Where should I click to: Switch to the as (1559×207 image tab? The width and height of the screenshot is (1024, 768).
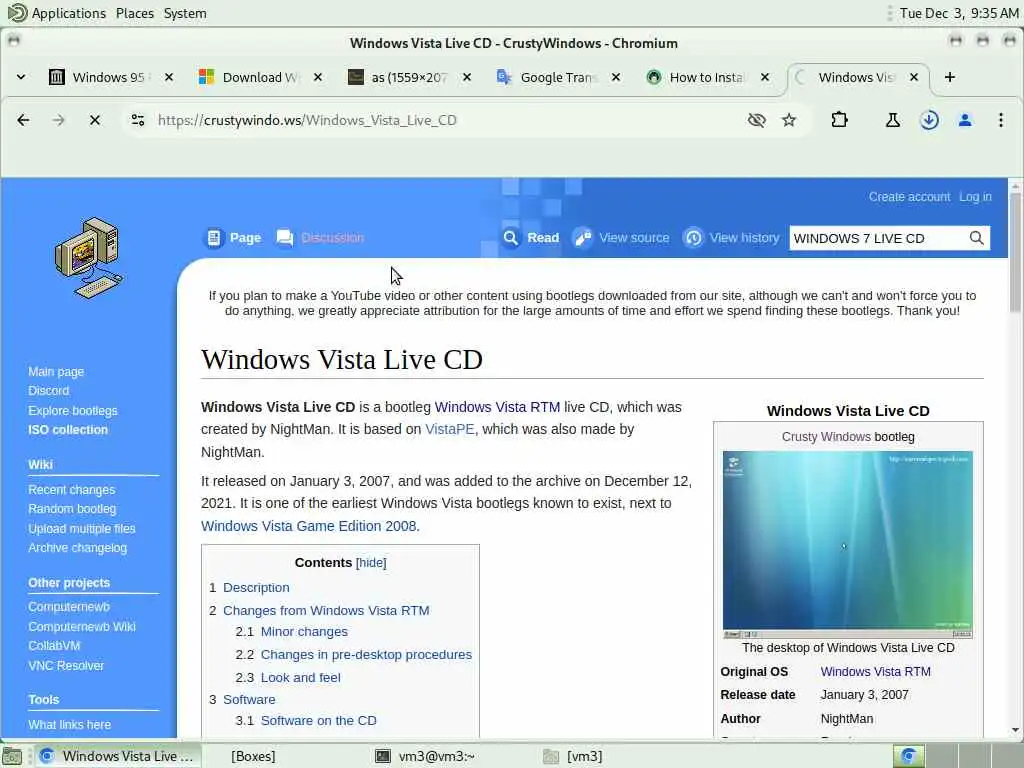[x=398, y=77]
